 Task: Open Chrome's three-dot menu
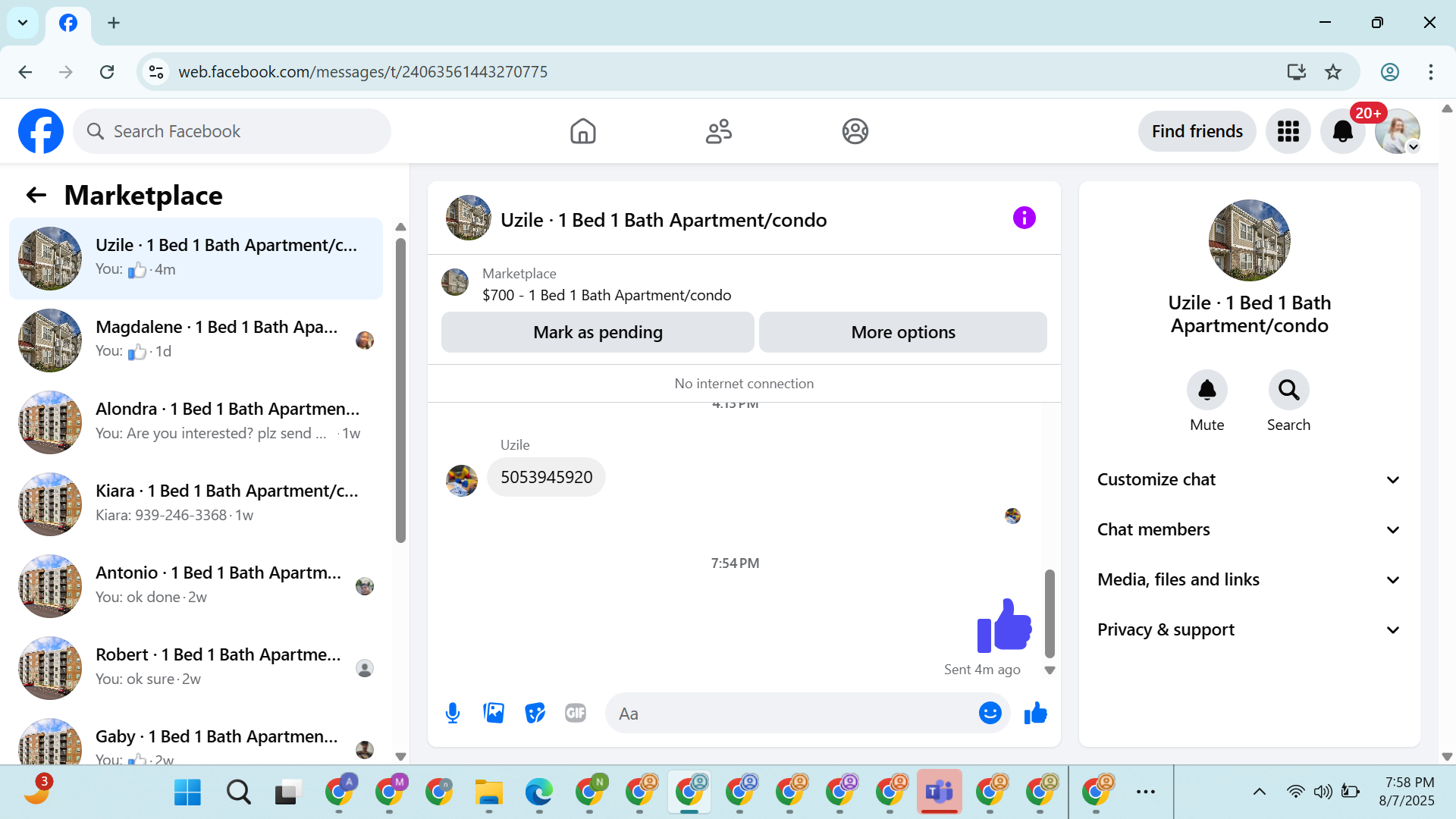(1430, 72)
